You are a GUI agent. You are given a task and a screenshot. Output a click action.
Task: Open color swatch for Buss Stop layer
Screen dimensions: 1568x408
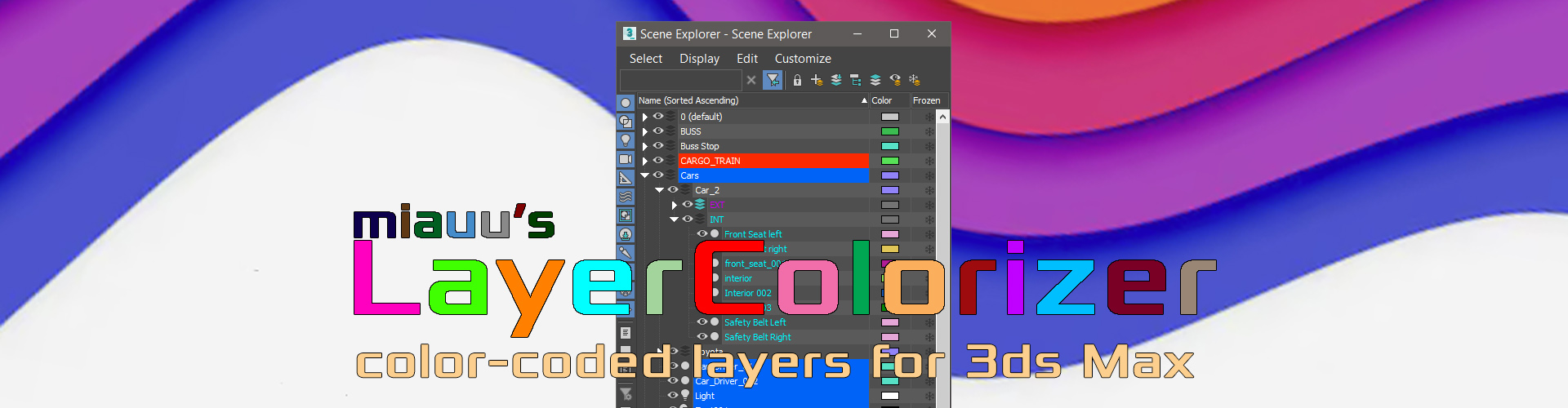click(889, 146)
